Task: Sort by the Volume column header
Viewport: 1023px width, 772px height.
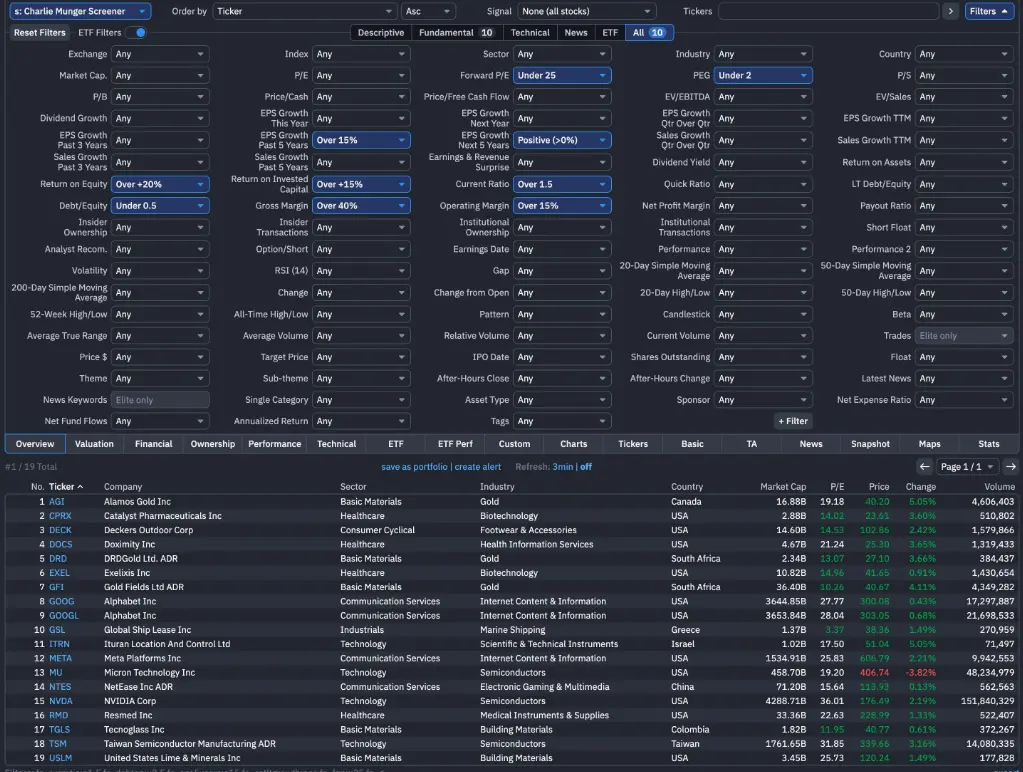Action: pos(1000,487)
